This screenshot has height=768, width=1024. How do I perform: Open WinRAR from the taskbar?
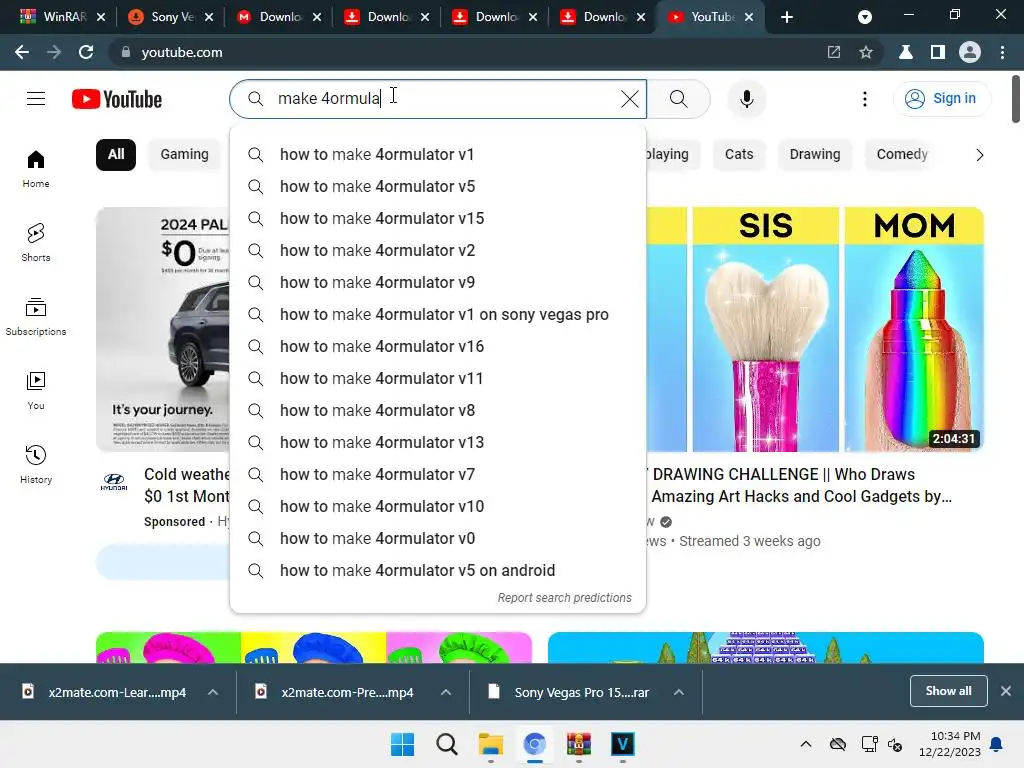(579, 744)
